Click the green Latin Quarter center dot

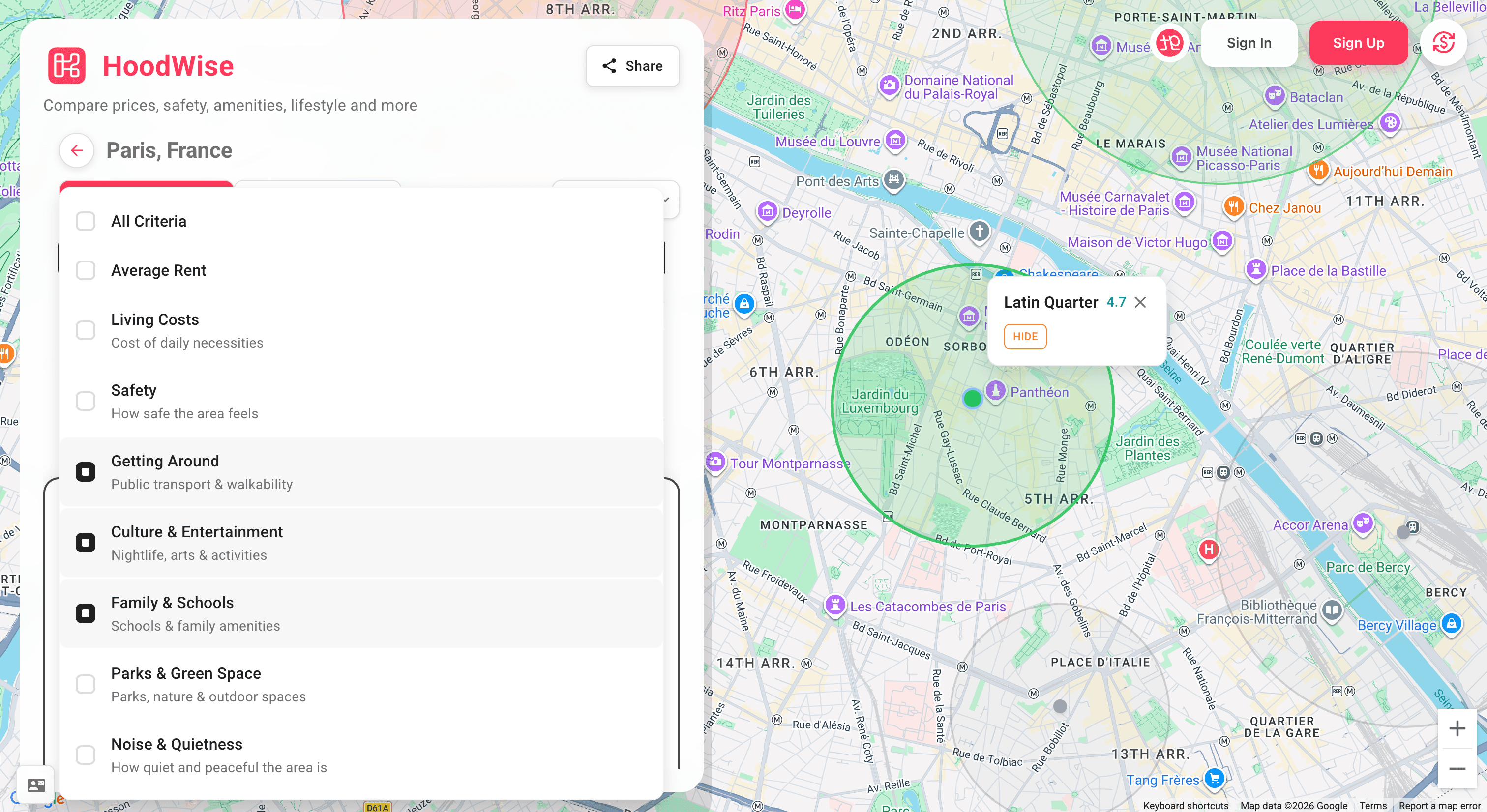pos(973,398)
